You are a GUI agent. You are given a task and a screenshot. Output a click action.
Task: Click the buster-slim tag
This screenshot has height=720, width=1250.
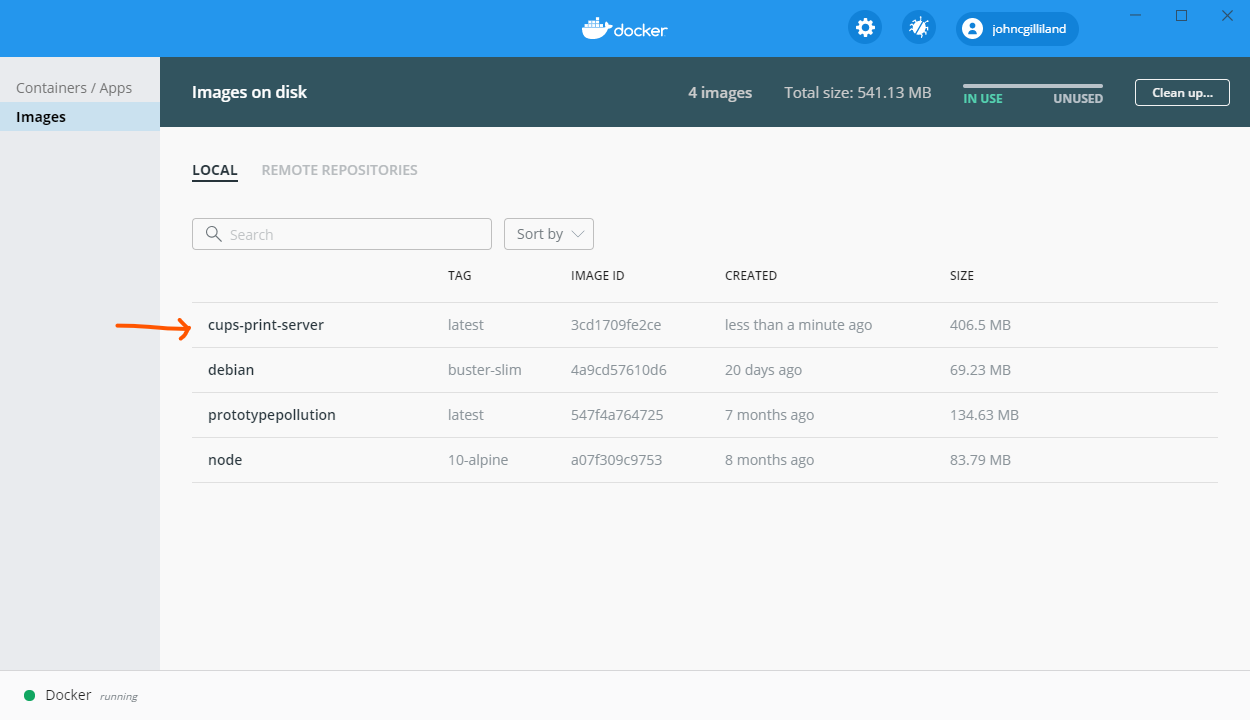(485, 370)
